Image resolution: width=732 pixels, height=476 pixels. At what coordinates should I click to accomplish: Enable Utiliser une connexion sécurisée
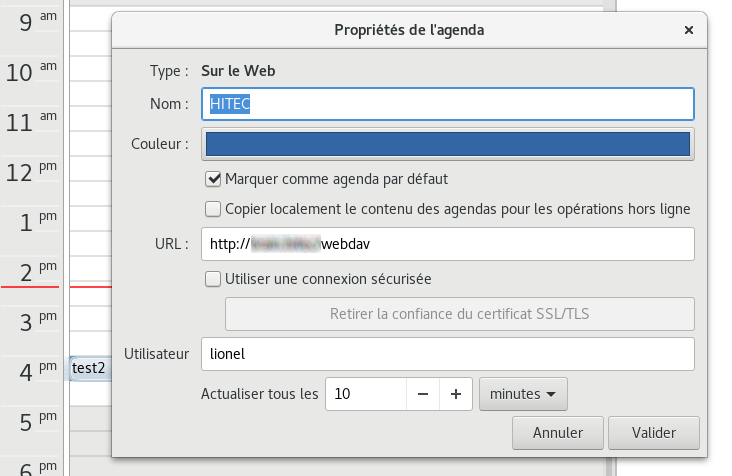[212, 279]
